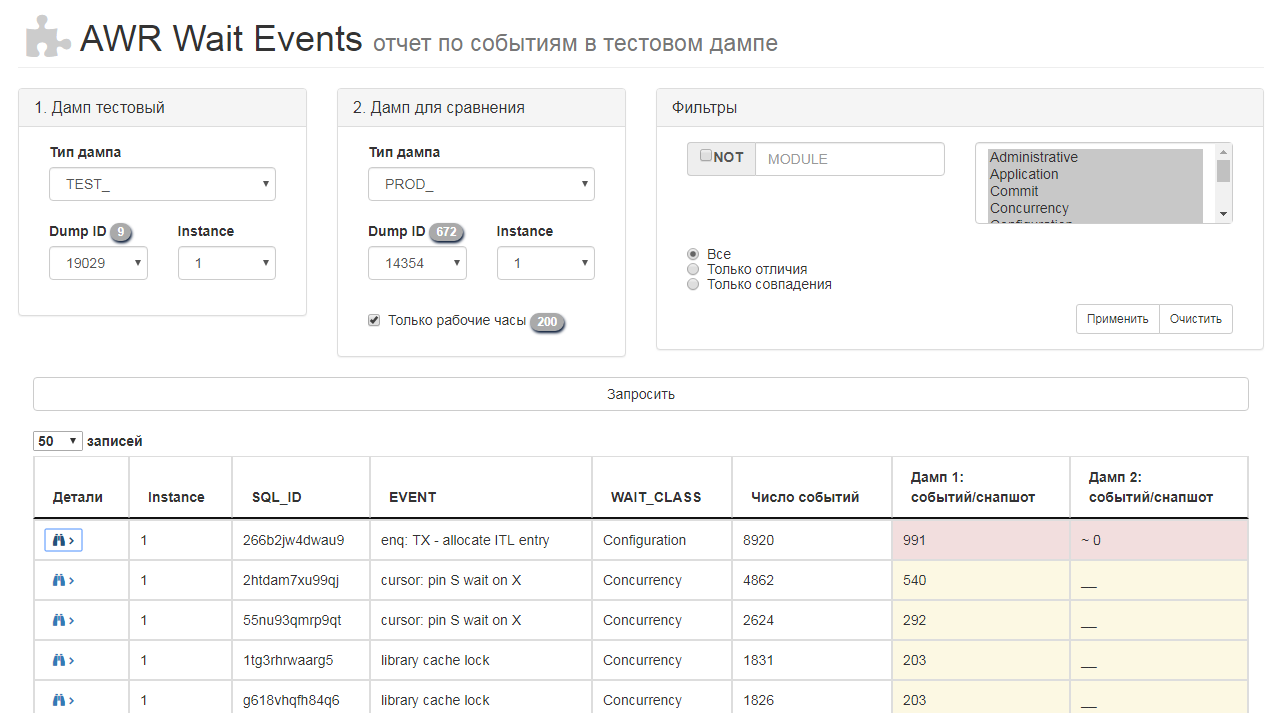Select 'Administrative' in wait class list
The width and height of the screenshot is (1271, 713).
point(1033,157)
